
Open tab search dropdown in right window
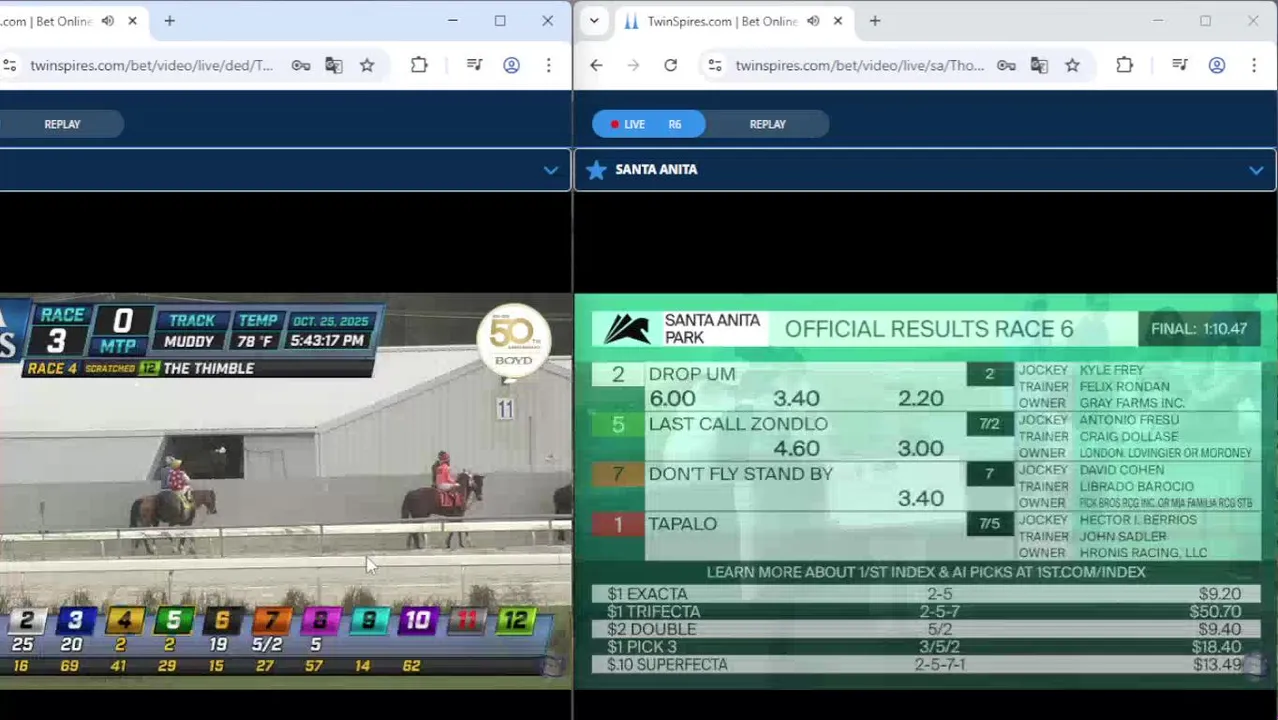pos(594,21)
